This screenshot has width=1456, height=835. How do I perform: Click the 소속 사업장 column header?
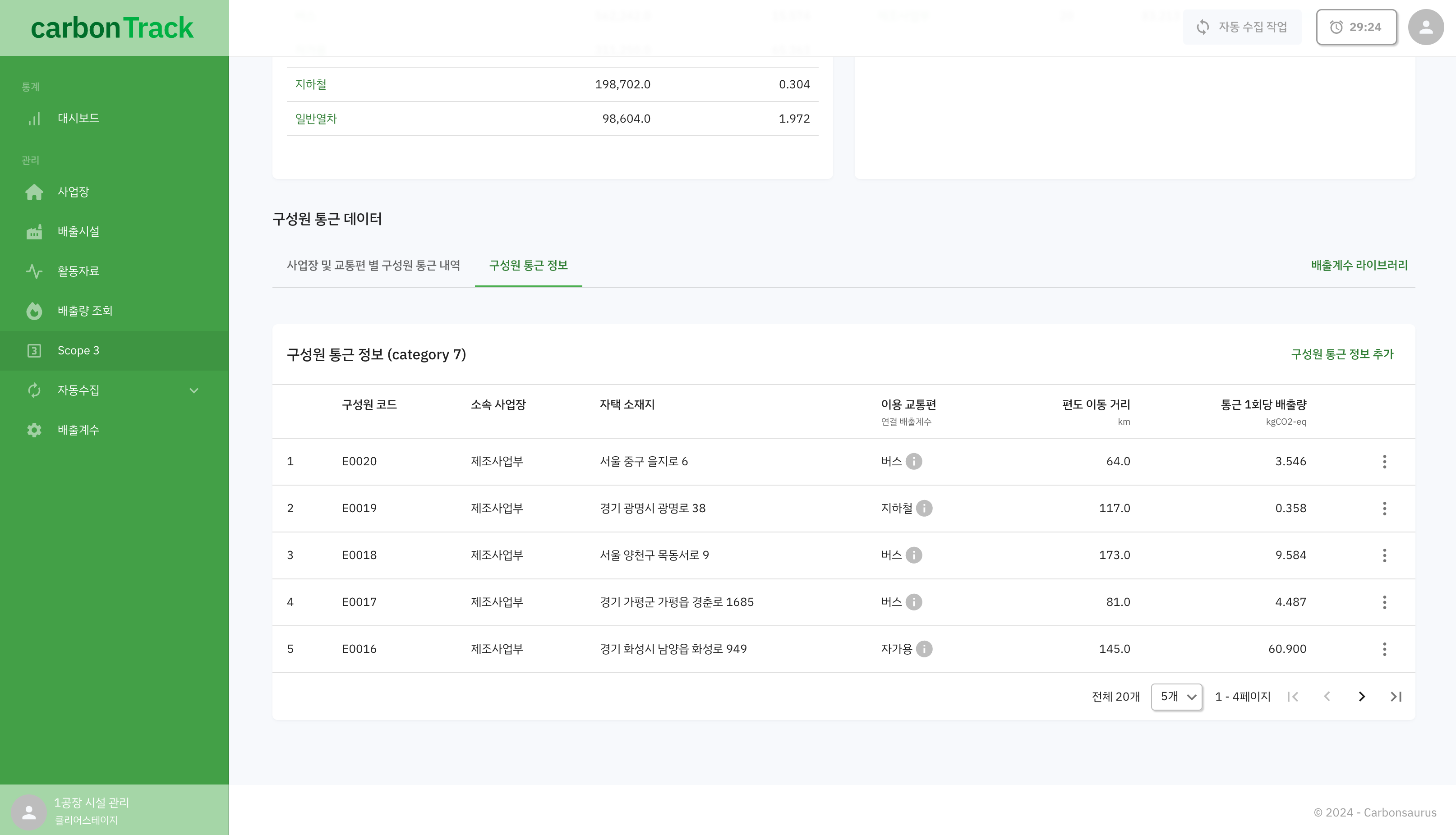coord(498,405)
